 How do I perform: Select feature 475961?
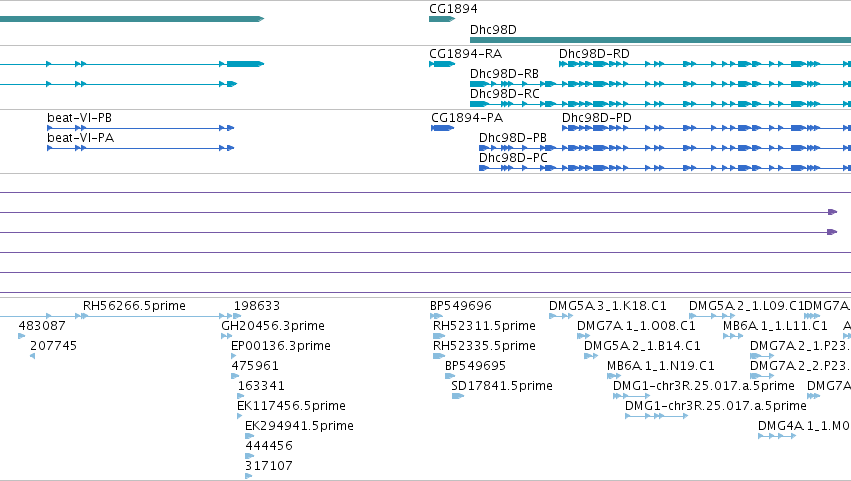[255, 366]
